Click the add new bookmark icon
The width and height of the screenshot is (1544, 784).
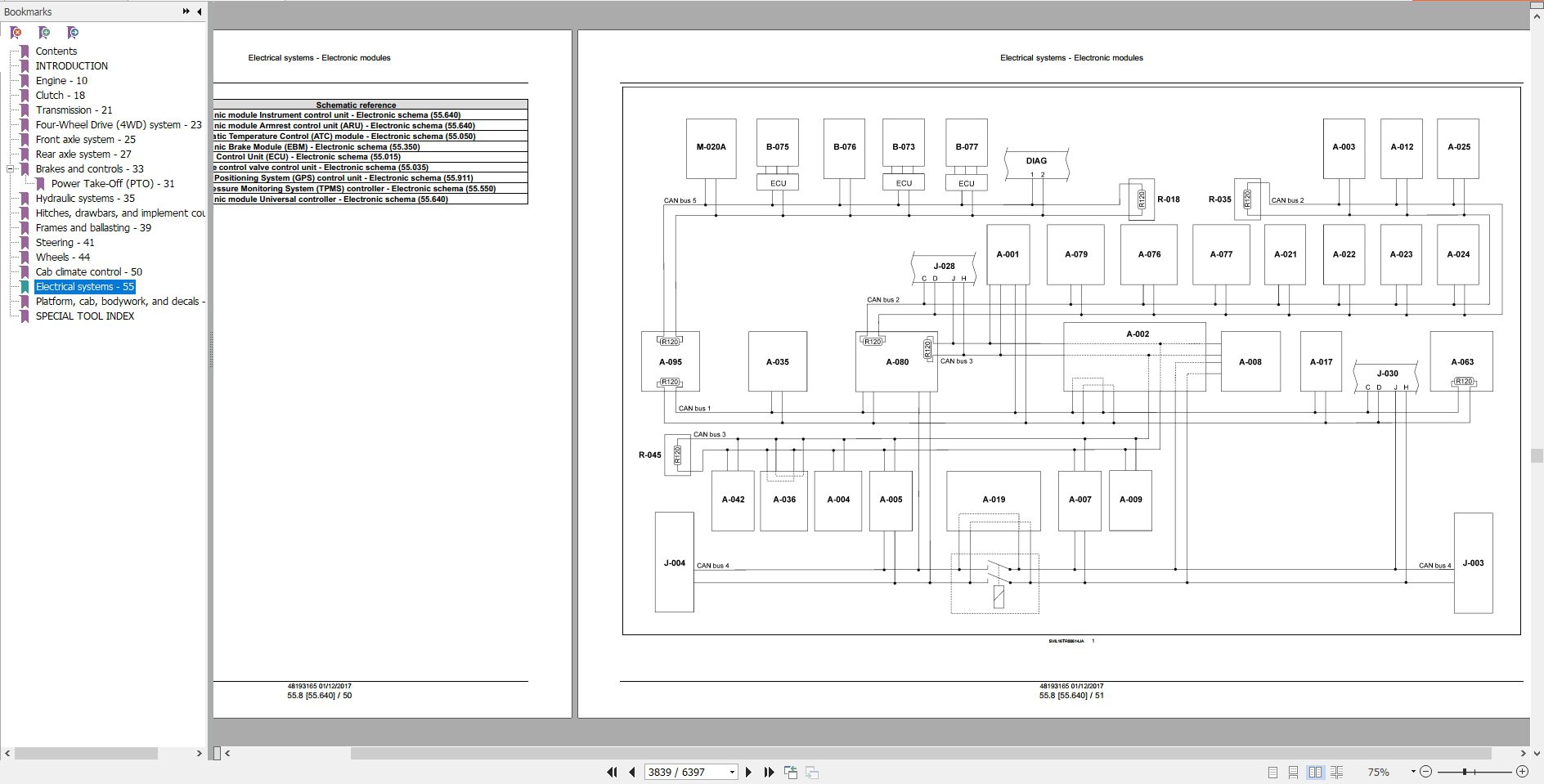[x=44, y=33]
